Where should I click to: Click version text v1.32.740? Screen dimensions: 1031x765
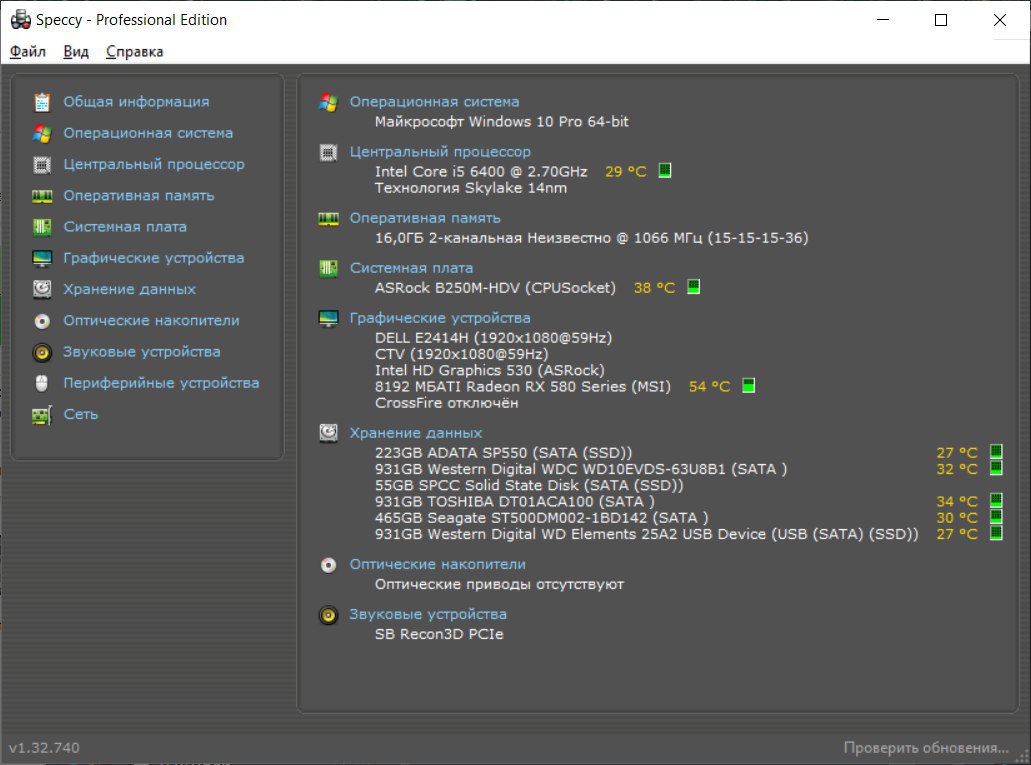[x=44, y=748]
